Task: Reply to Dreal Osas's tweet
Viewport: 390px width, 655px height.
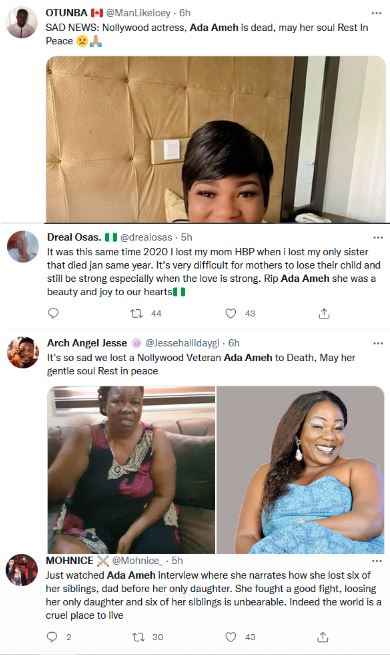Action: (x=53, y=313)
